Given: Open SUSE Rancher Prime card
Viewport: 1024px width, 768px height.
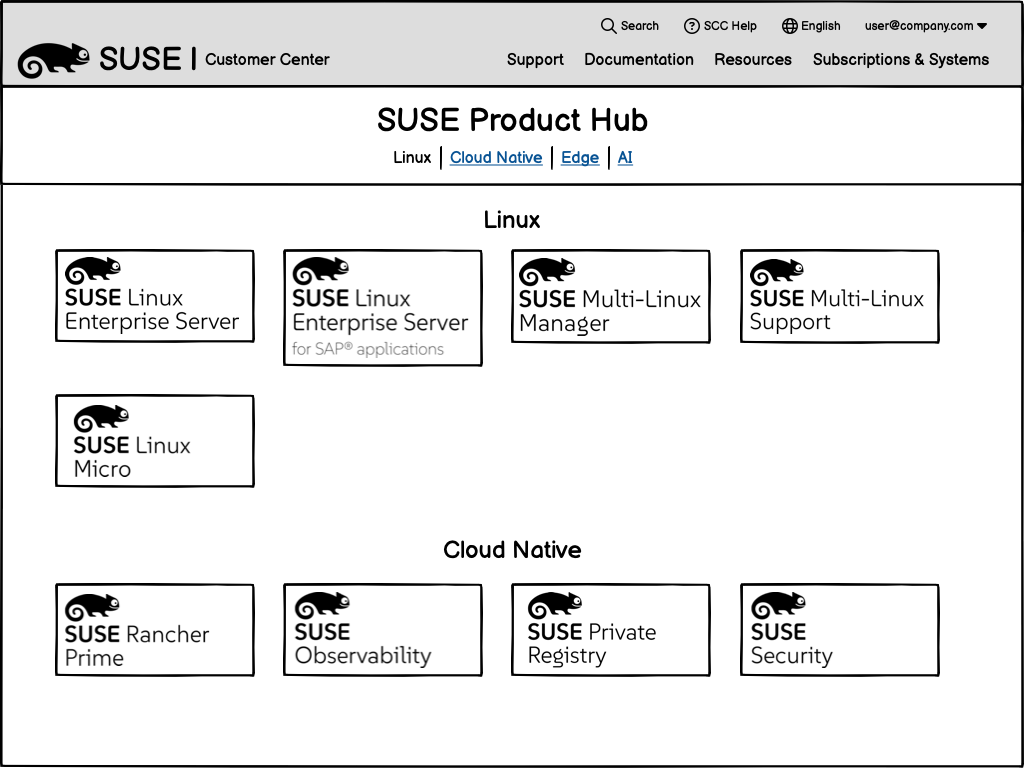Looking at the screenshot, I should [x=155, y=630].
